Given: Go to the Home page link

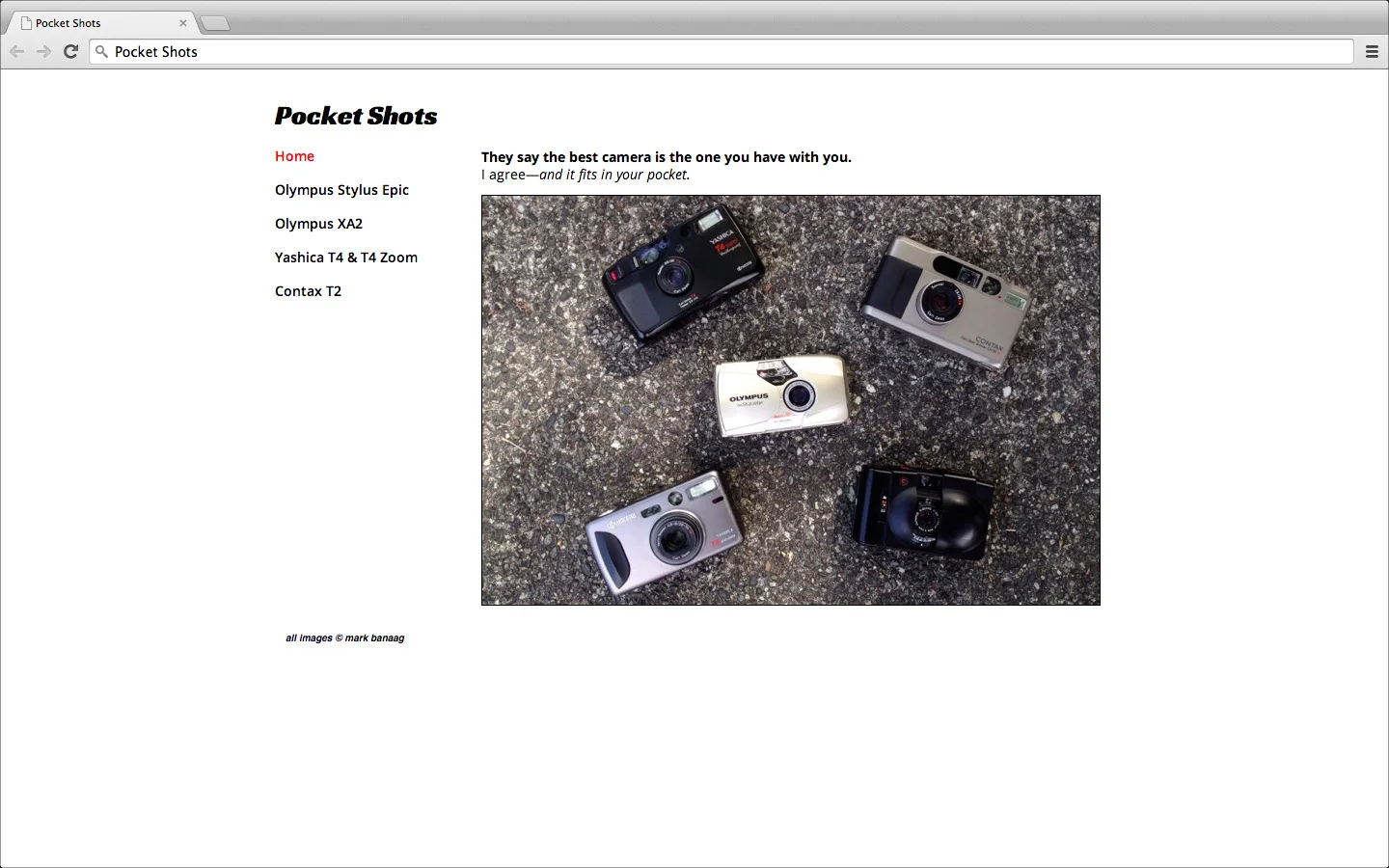Looking at the screenshot, I should pos(294,156).
